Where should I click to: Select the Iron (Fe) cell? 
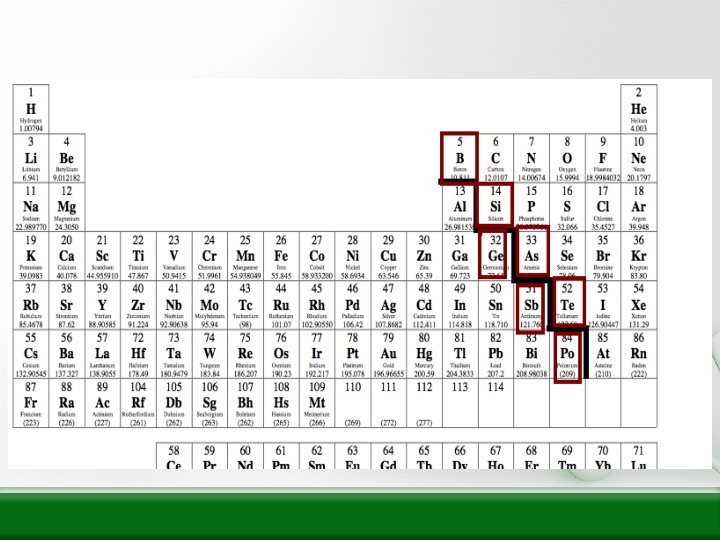(x=281, y=256)
